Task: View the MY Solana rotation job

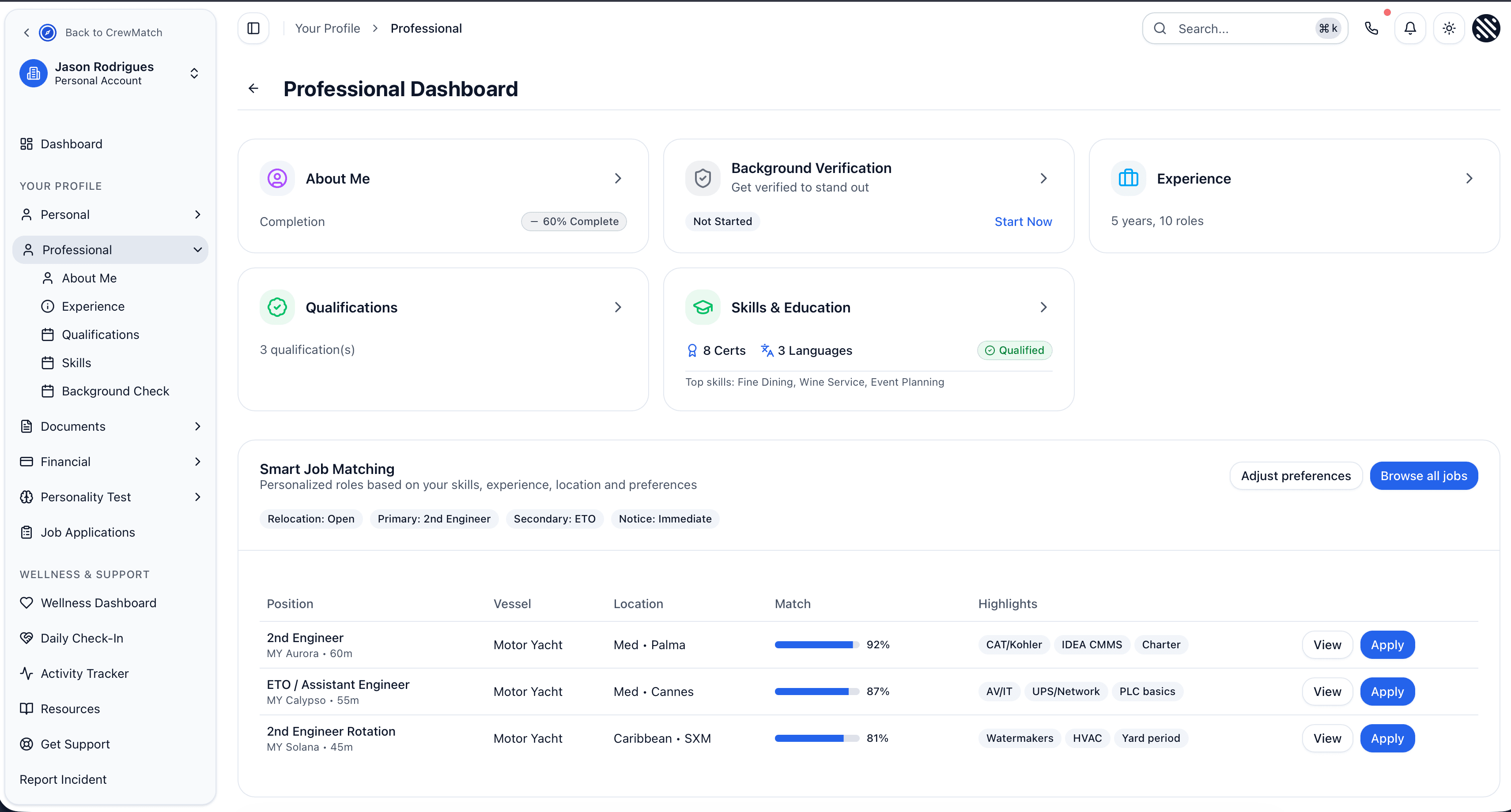Action: pyautogui.click(x=1327, y=739)
